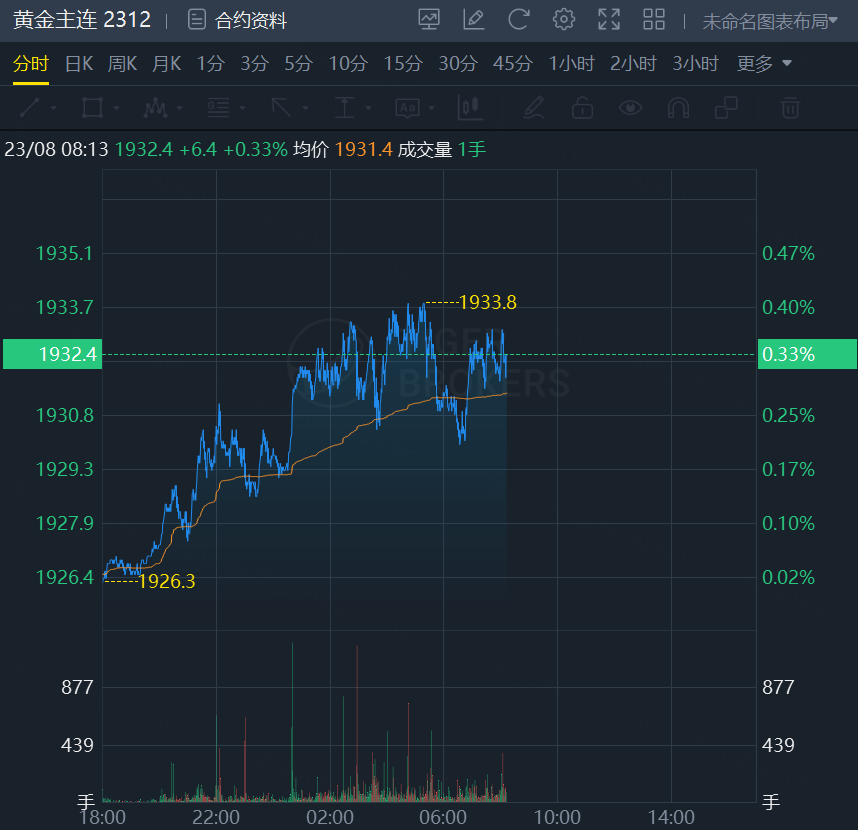Image resolution: width=858 pixels, height=830 pixels.
Task: Select the trend line drawing tool
Action: (x=30, y=108)
